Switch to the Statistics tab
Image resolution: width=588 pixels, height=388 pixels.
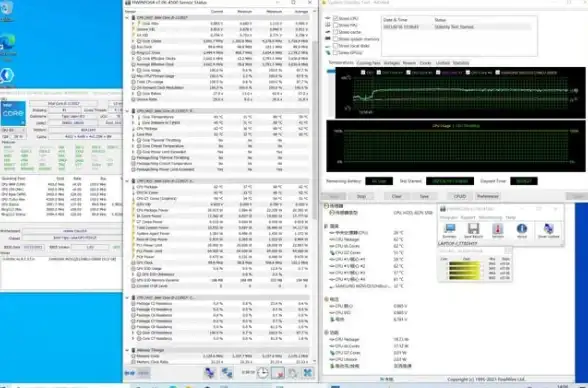(x=461, y=63)
